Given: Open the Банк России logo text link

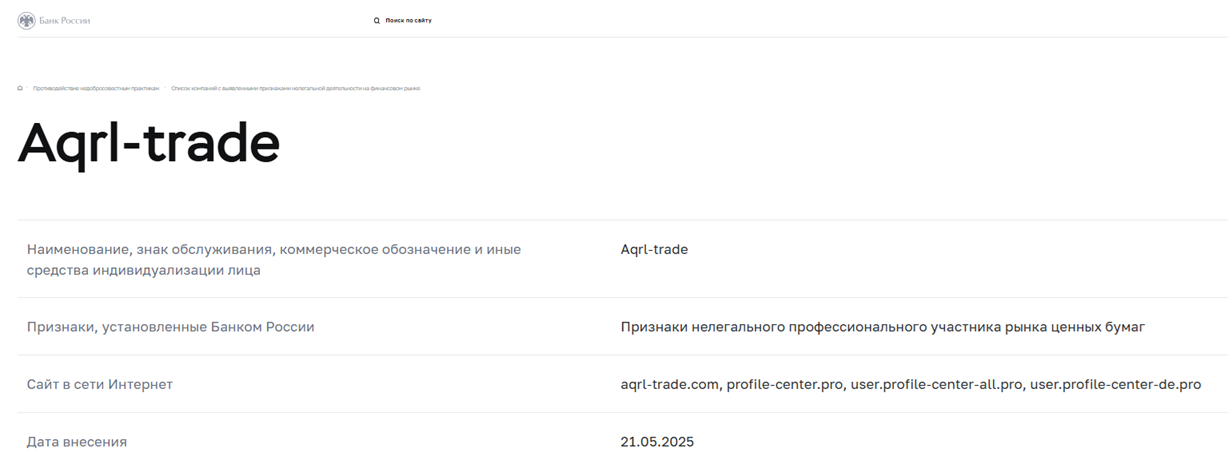Looking at the screenshot, I should (x=64, y=20).
